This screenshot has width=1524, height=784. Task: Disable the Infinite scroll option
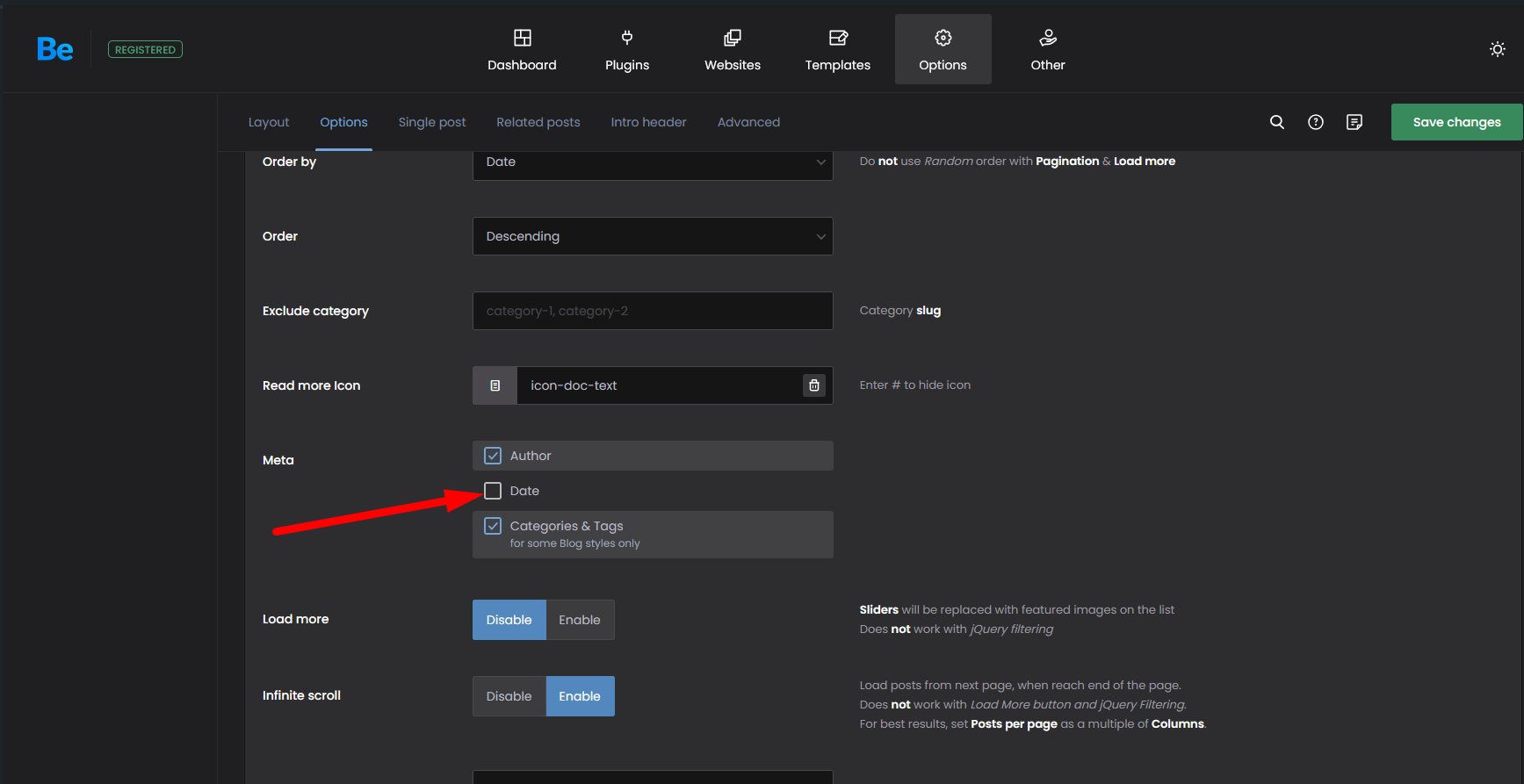tap(509, 696)
